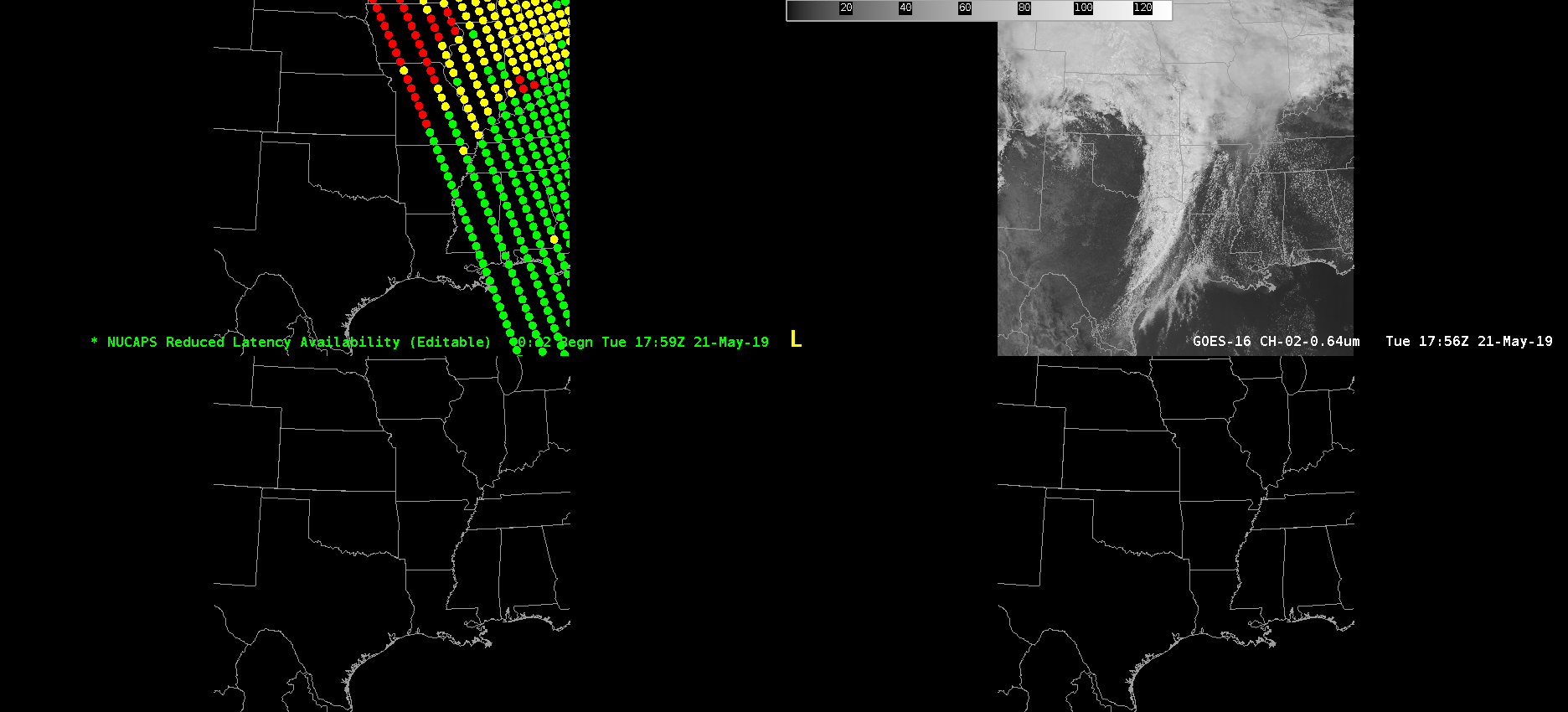
Task: Select the 100 label on color bar
Action: 1083,8
